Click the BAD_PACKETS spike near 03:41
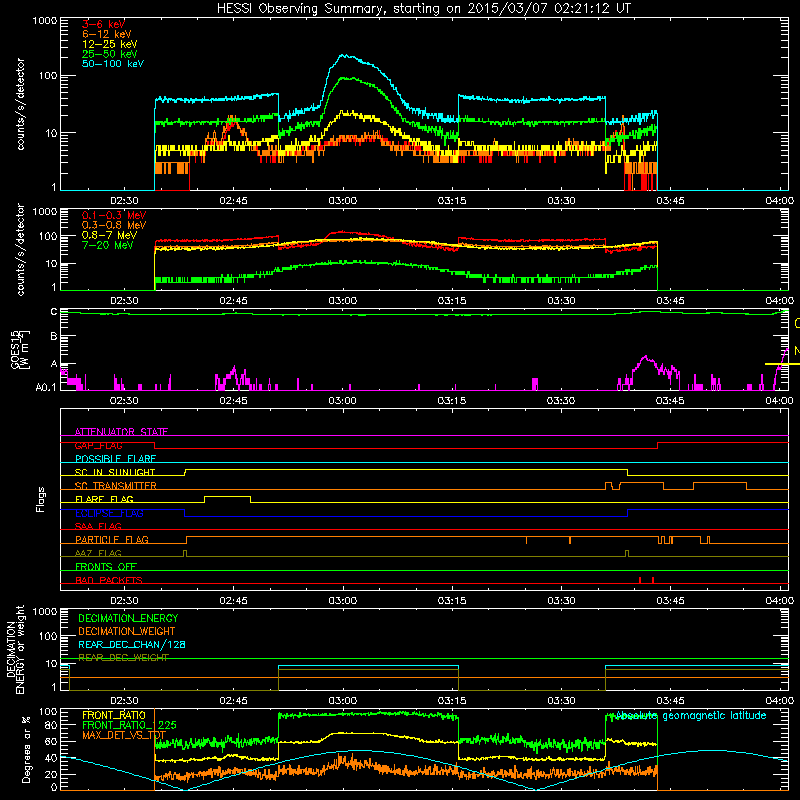Image resolution: width=800 pixels, height=800 pixels. (x=640, y=580)
